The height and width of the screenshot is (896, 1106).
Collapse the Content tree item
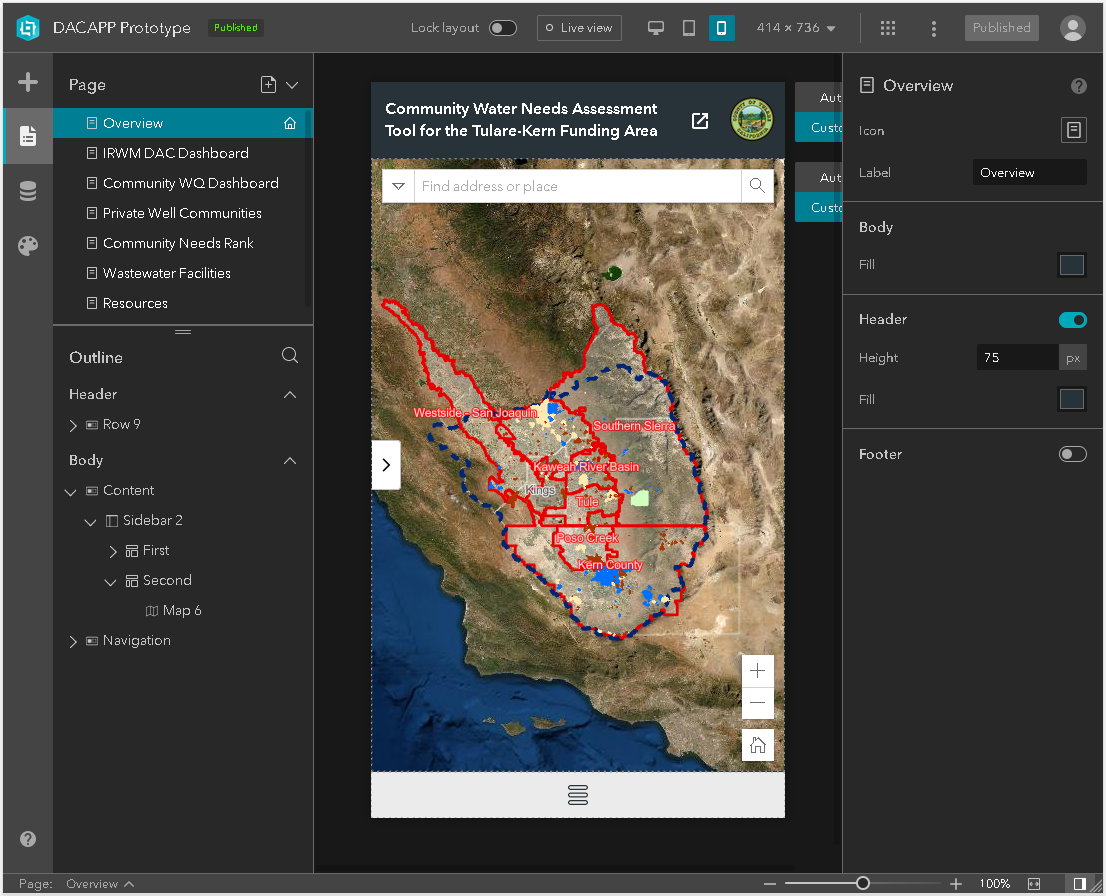71,492
